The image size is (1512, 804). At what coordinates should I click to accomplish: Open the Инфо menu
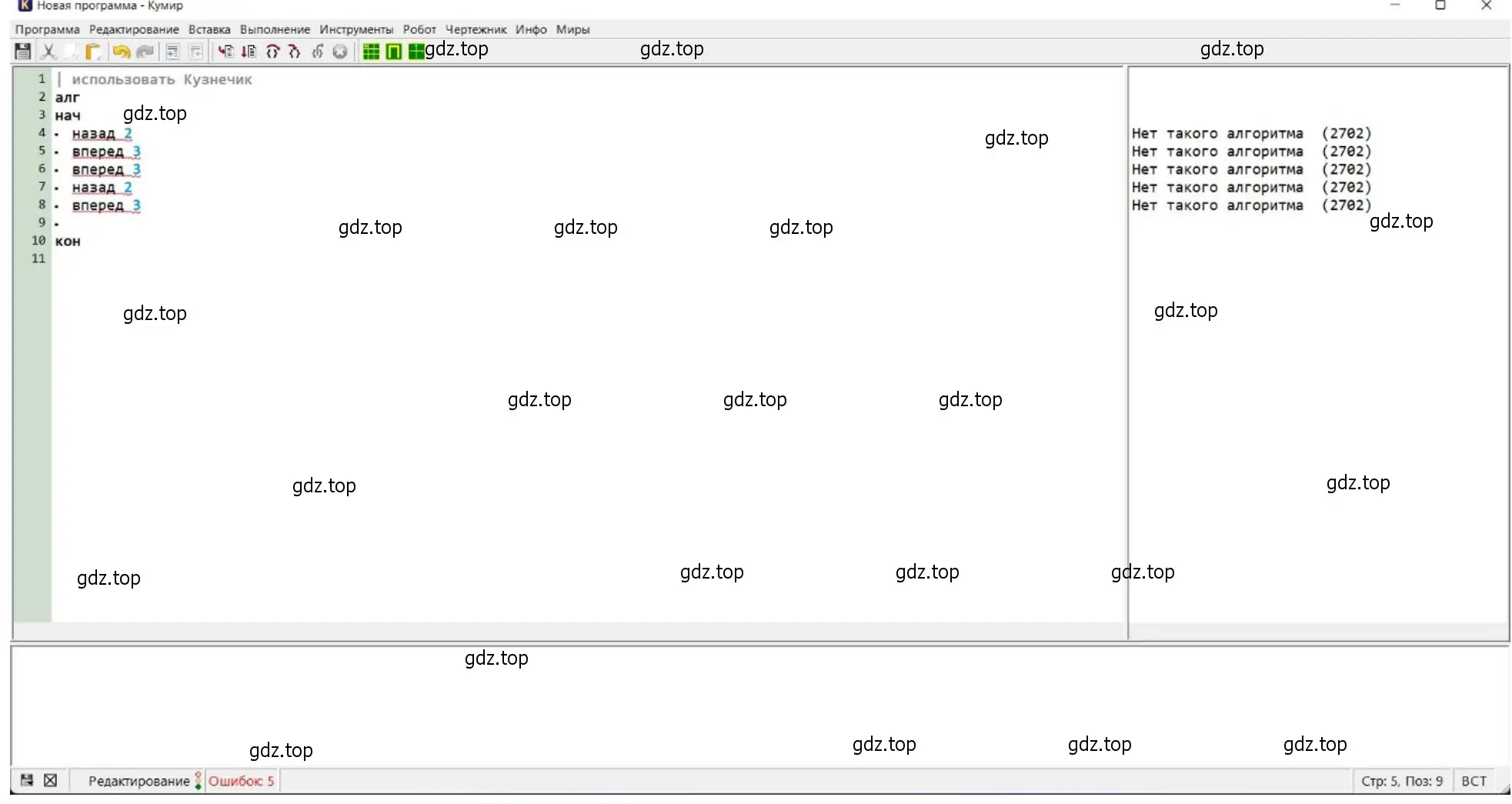[x=531, y=29]
